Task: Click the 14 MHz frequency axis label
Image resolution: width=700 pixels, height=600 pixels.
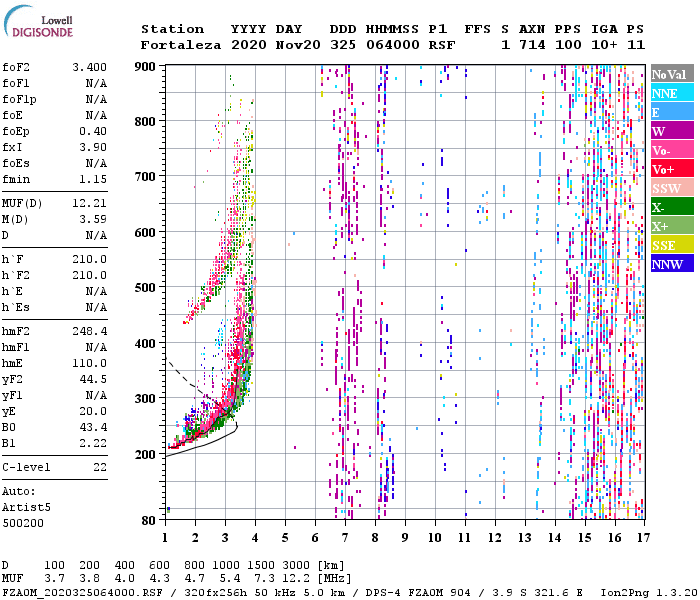Action: [x=555, y=538]
